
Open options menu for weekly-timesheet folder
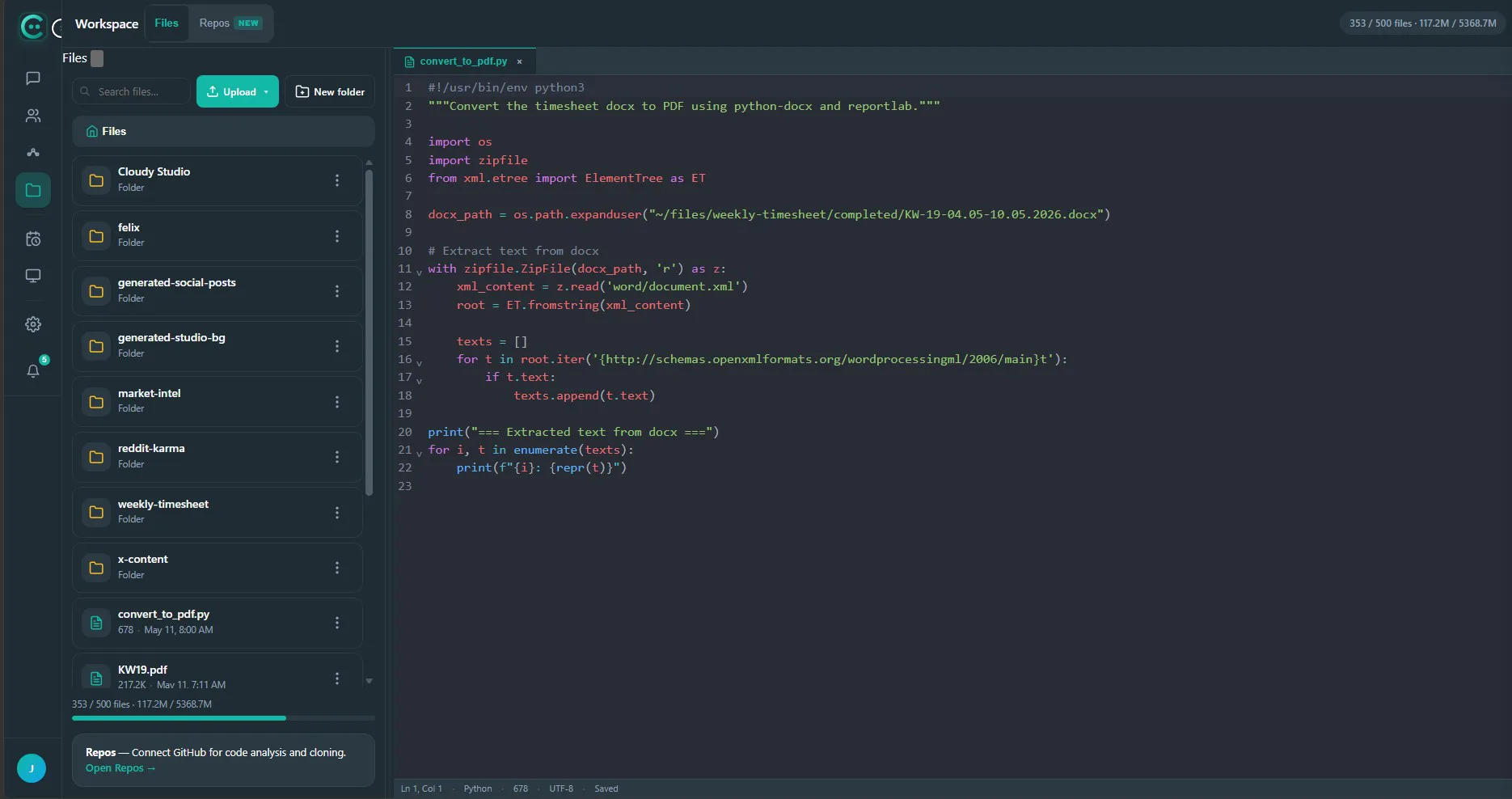337,512
